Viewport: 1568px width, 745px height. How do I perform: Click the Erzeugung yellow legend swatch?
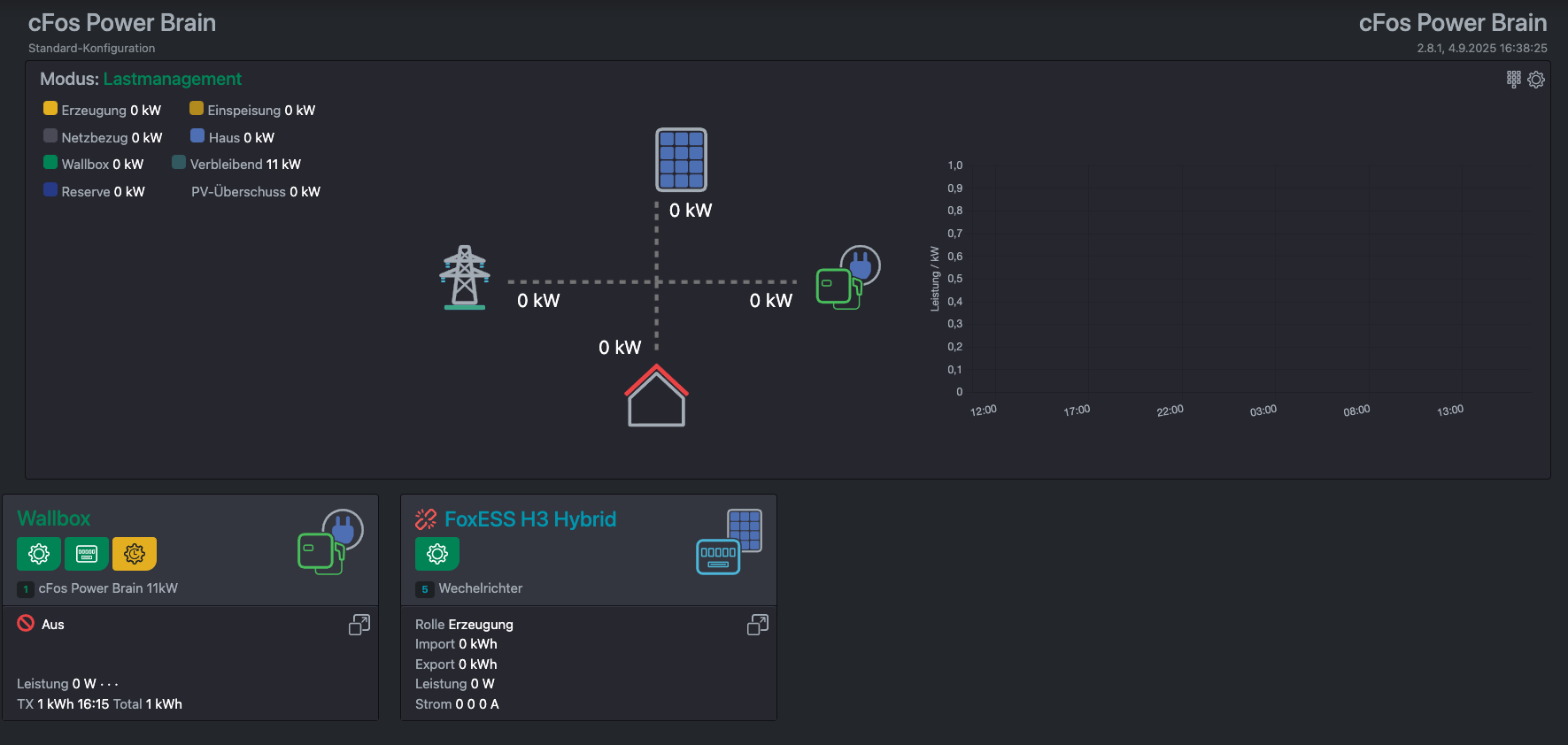pyautogui.click(x=50, y=108)
